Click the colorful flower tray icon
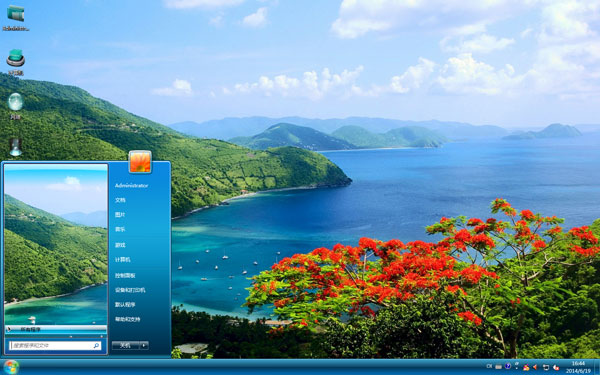The image size is (600, 375). pos(526,367)
